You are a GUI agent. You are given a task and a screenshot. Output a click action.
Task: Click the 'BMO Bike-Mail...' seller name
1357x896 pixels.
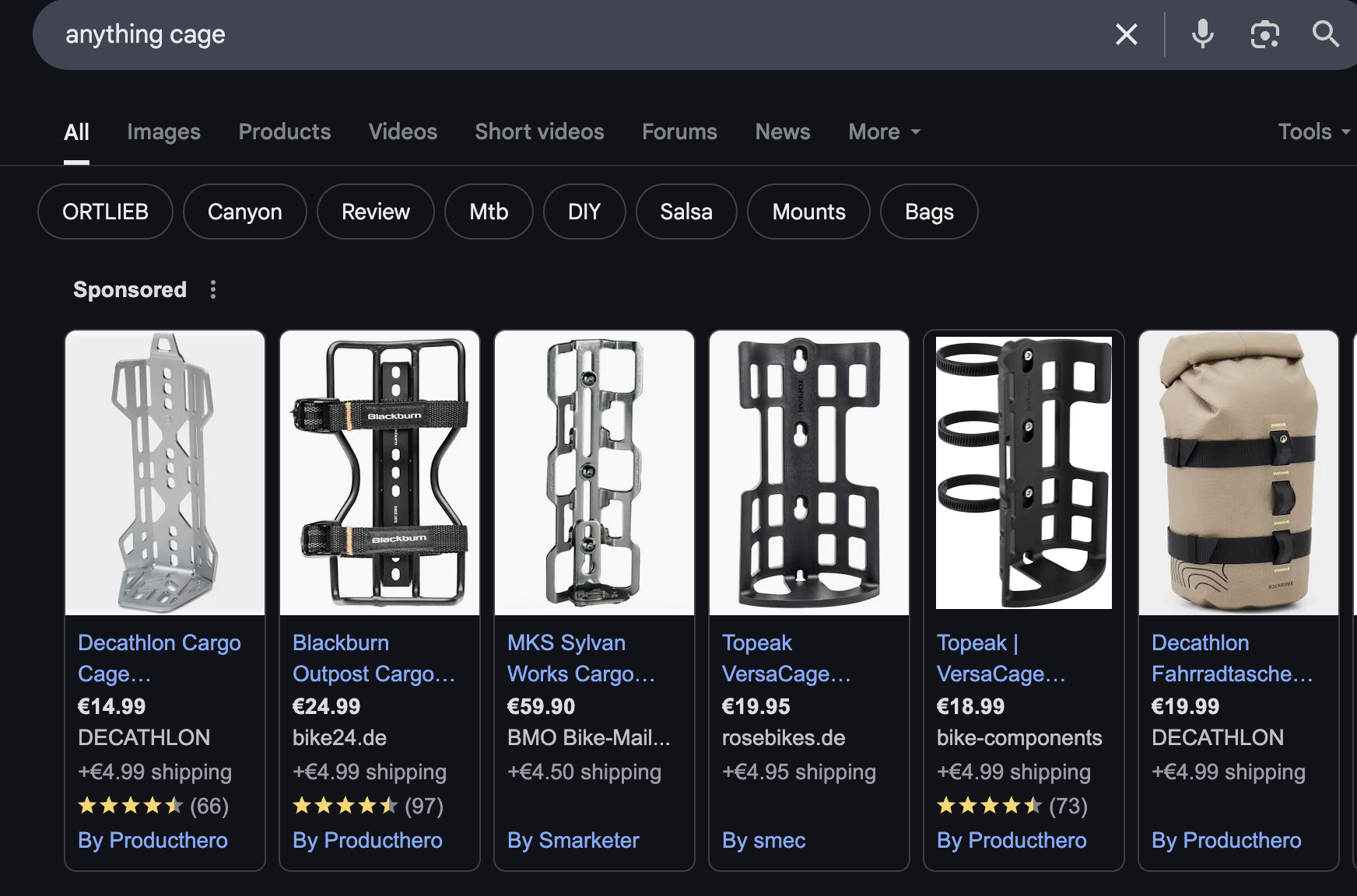(x=588, y=737)
